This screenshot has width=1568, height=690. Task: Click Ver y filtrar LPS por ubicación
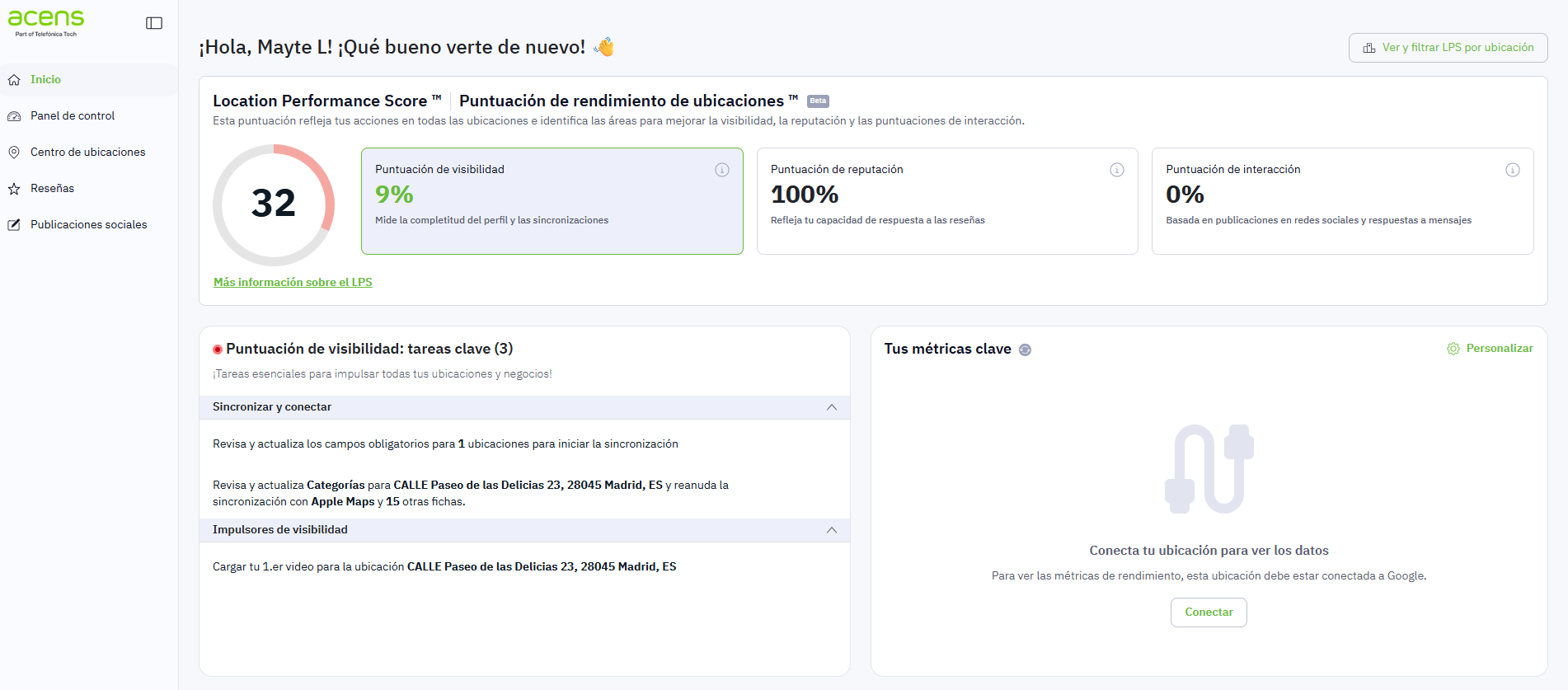(x=1448, y=48)
